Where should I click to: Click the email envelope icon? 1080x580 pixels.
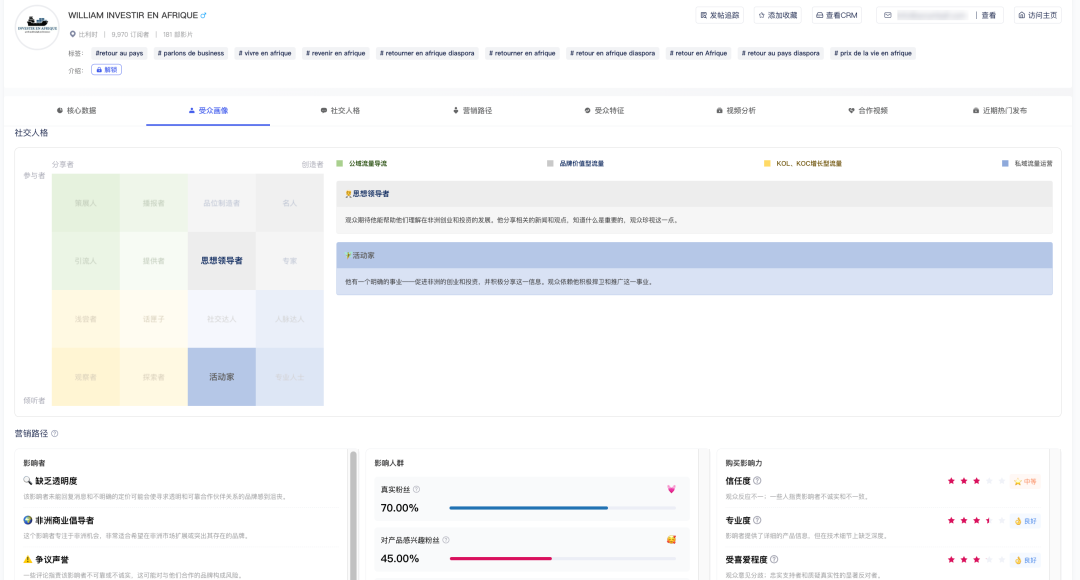tap(887, 15)
